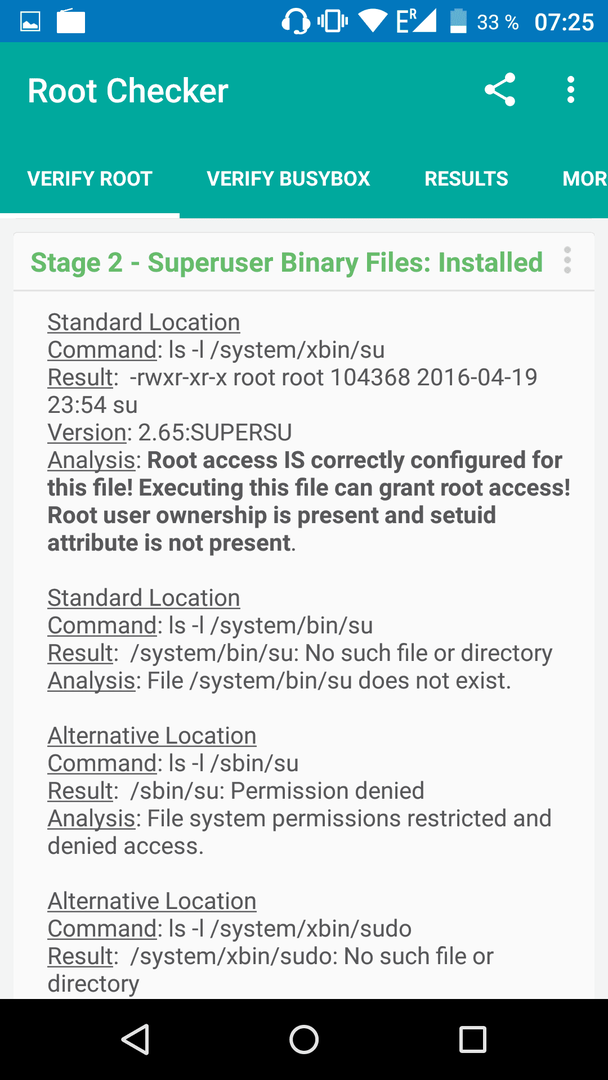
Task: Switch to the VERIFY BUSYBOX tab
Action: (289, 179)
